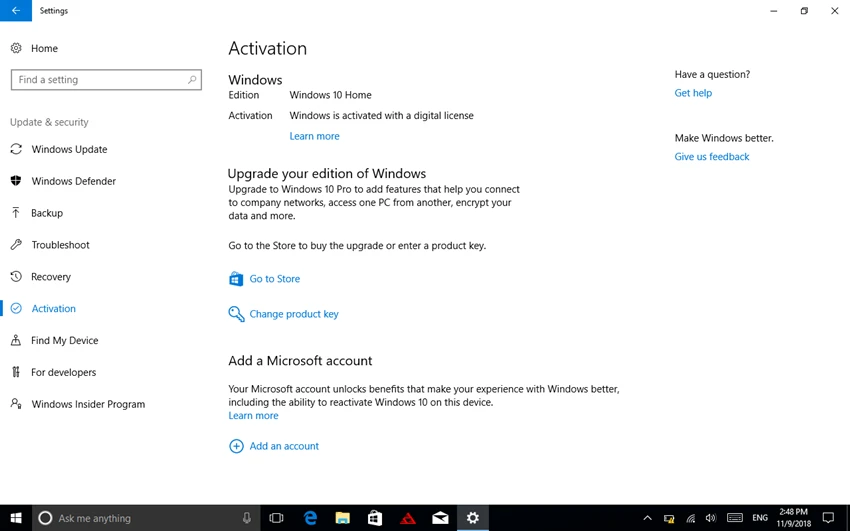850x531 pixels.
Task: Show hidden system tray icons
Action: (x=647, y=518)
